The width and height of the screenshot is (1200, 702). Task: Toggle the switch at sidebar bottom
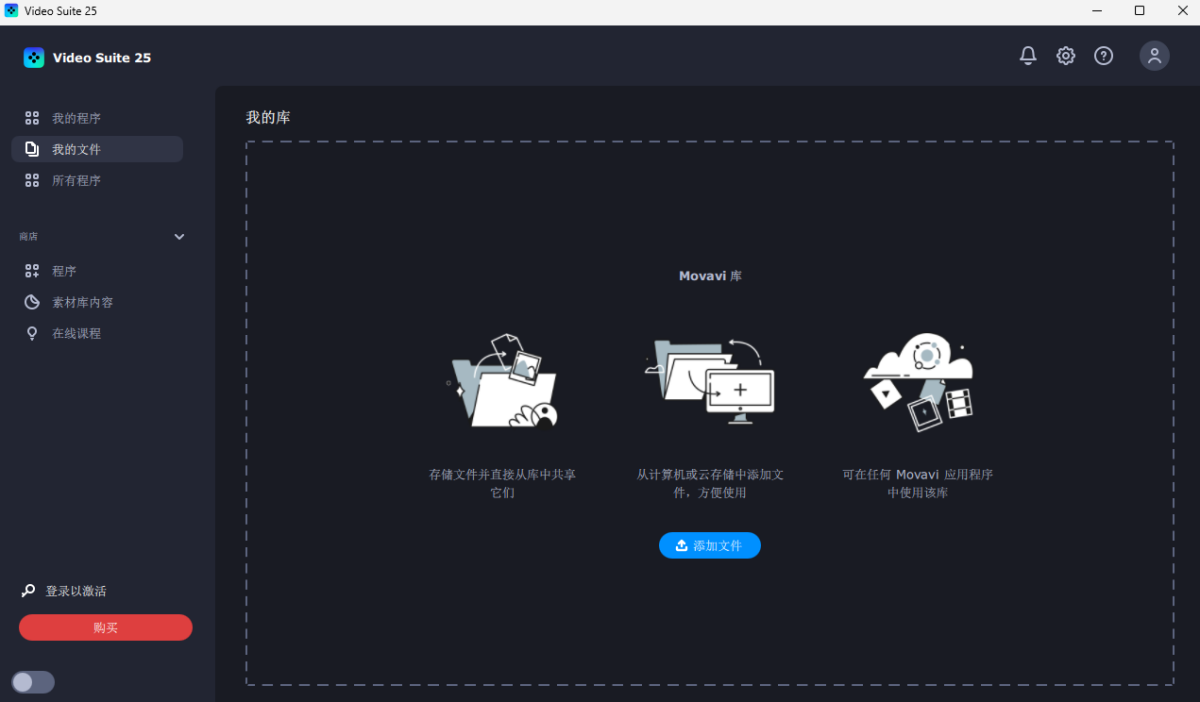[x=33, y=682]
